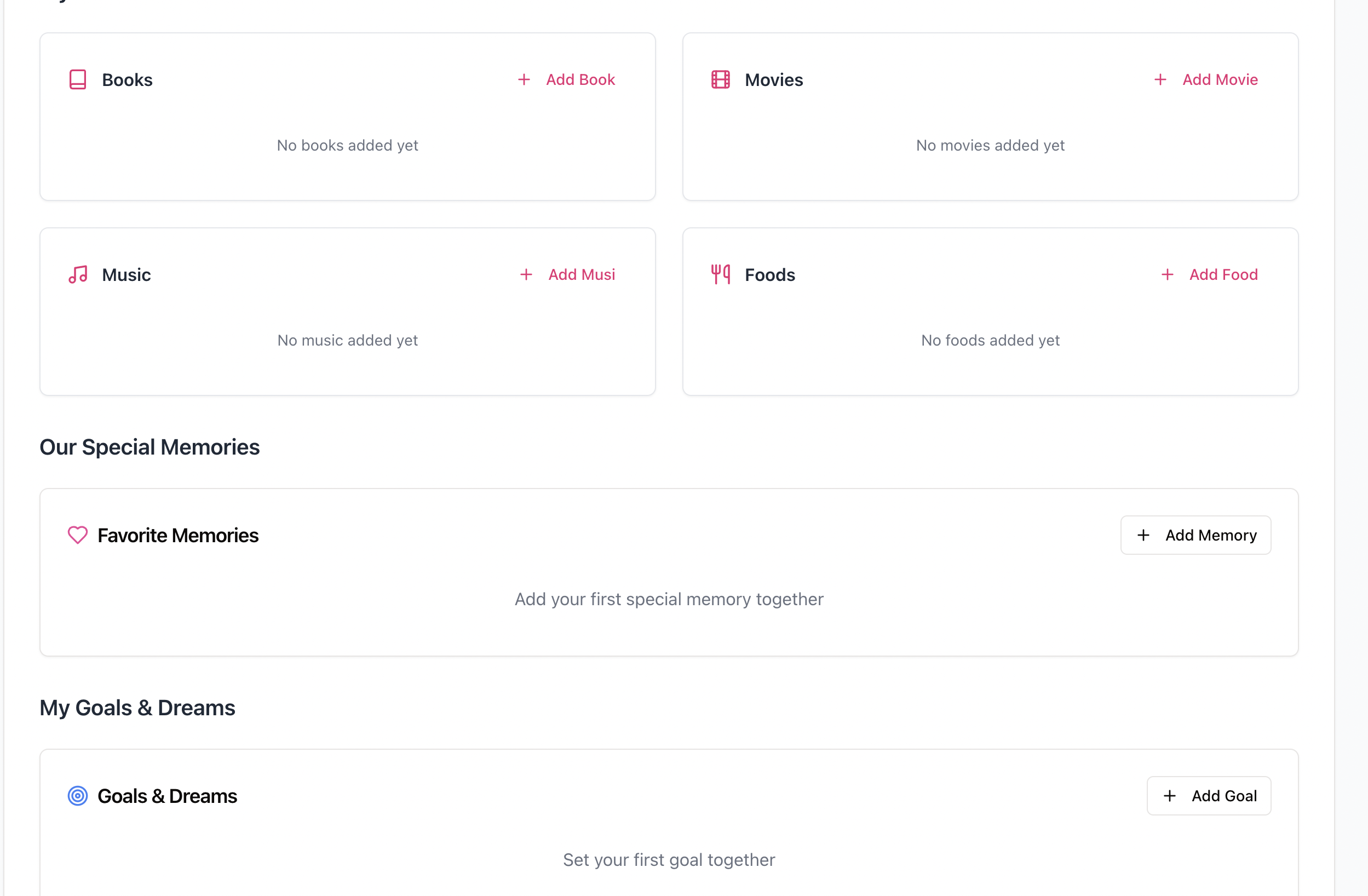
Task: Add a new book to favorites
Action: coord(567,79)
